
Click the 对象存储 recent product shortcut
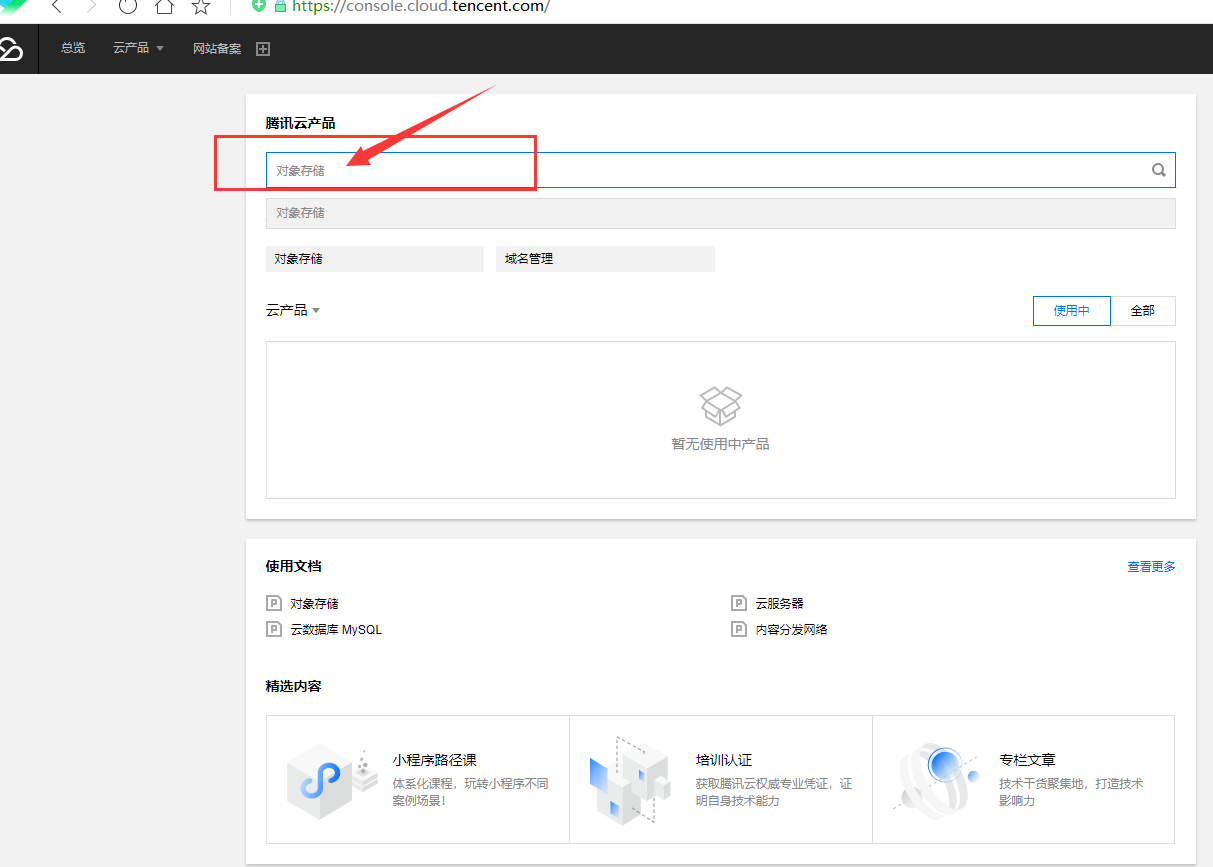coord(375,259)
